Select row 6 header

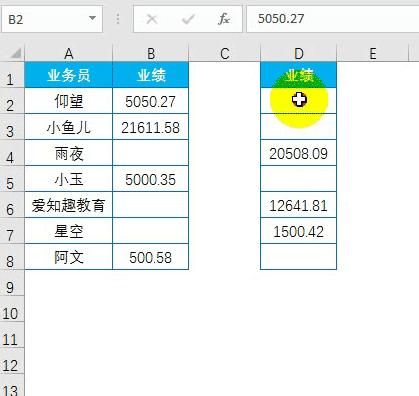[12, 205]
